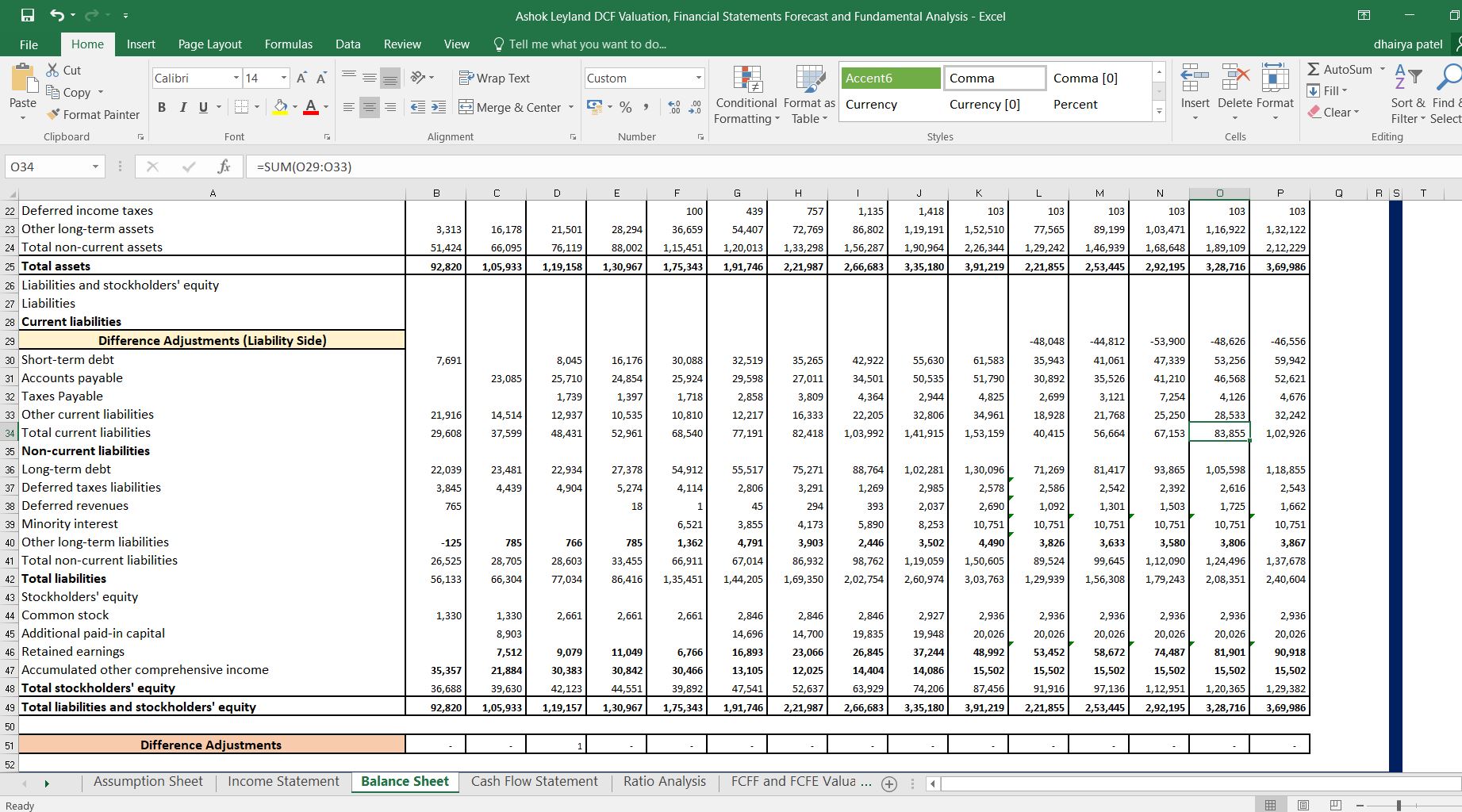The width and height of the screenshot is (1462, 812).
Task: Expand the Name Box O34 dropdown
Action: 95,167
